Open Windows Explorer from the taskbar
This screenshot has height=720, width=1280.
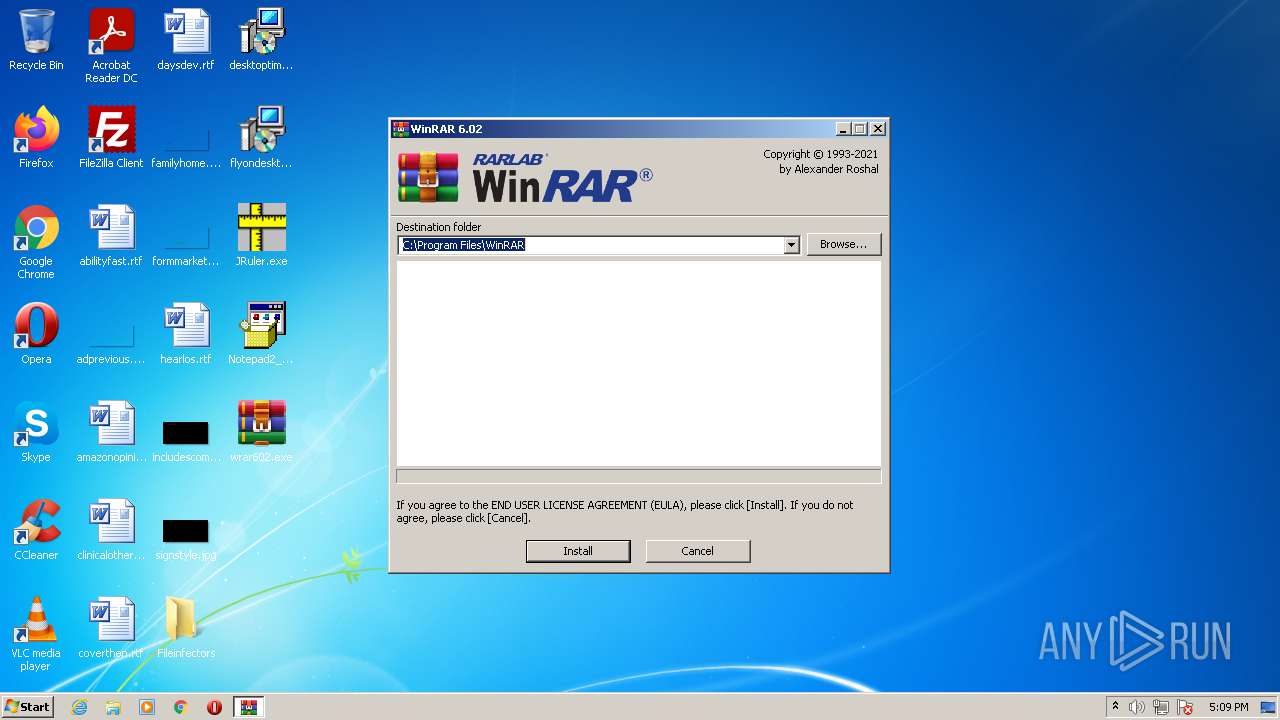pos(113,707)
